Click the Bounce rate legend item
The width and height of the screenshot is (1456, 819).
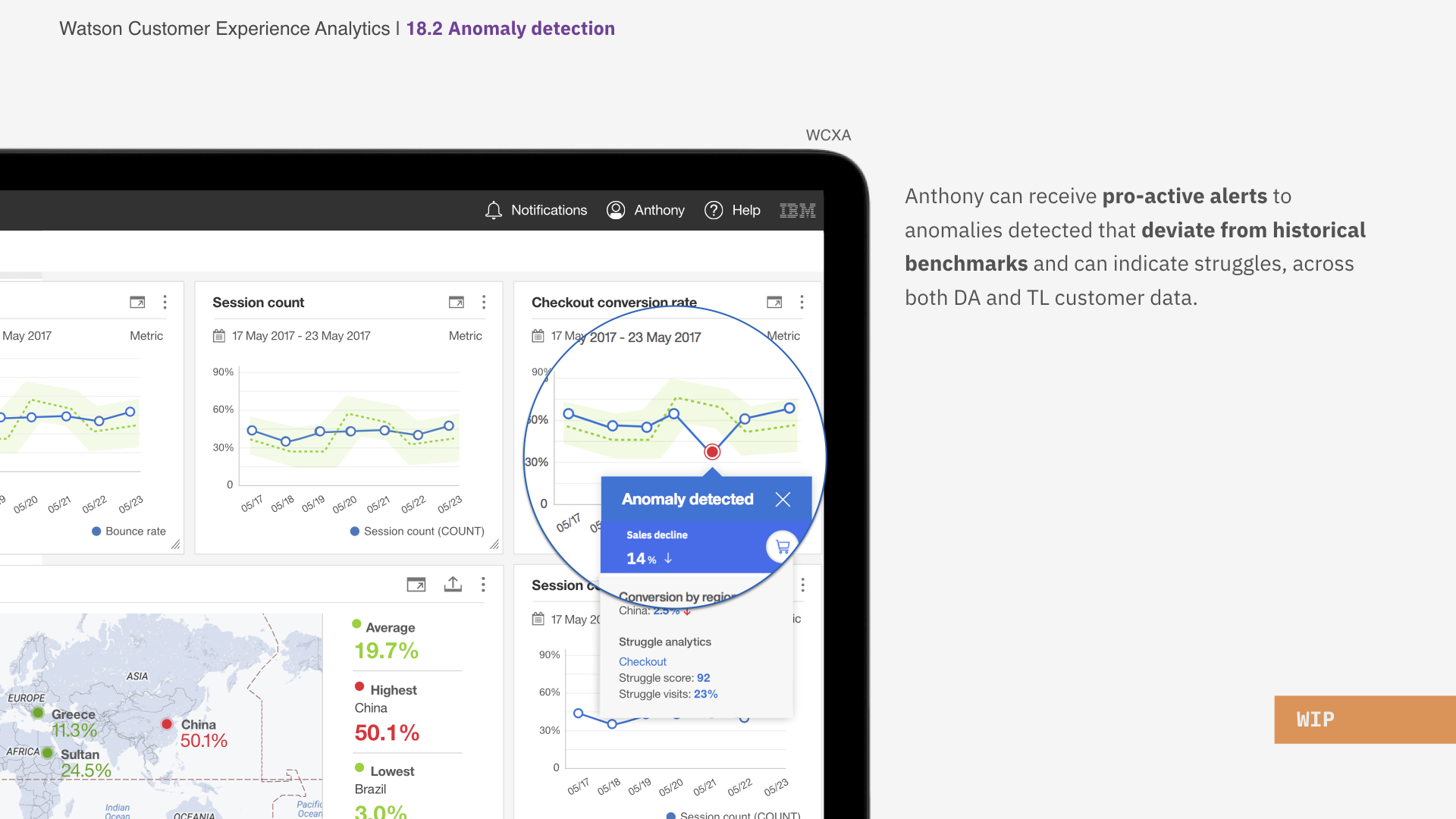(129, 532)
